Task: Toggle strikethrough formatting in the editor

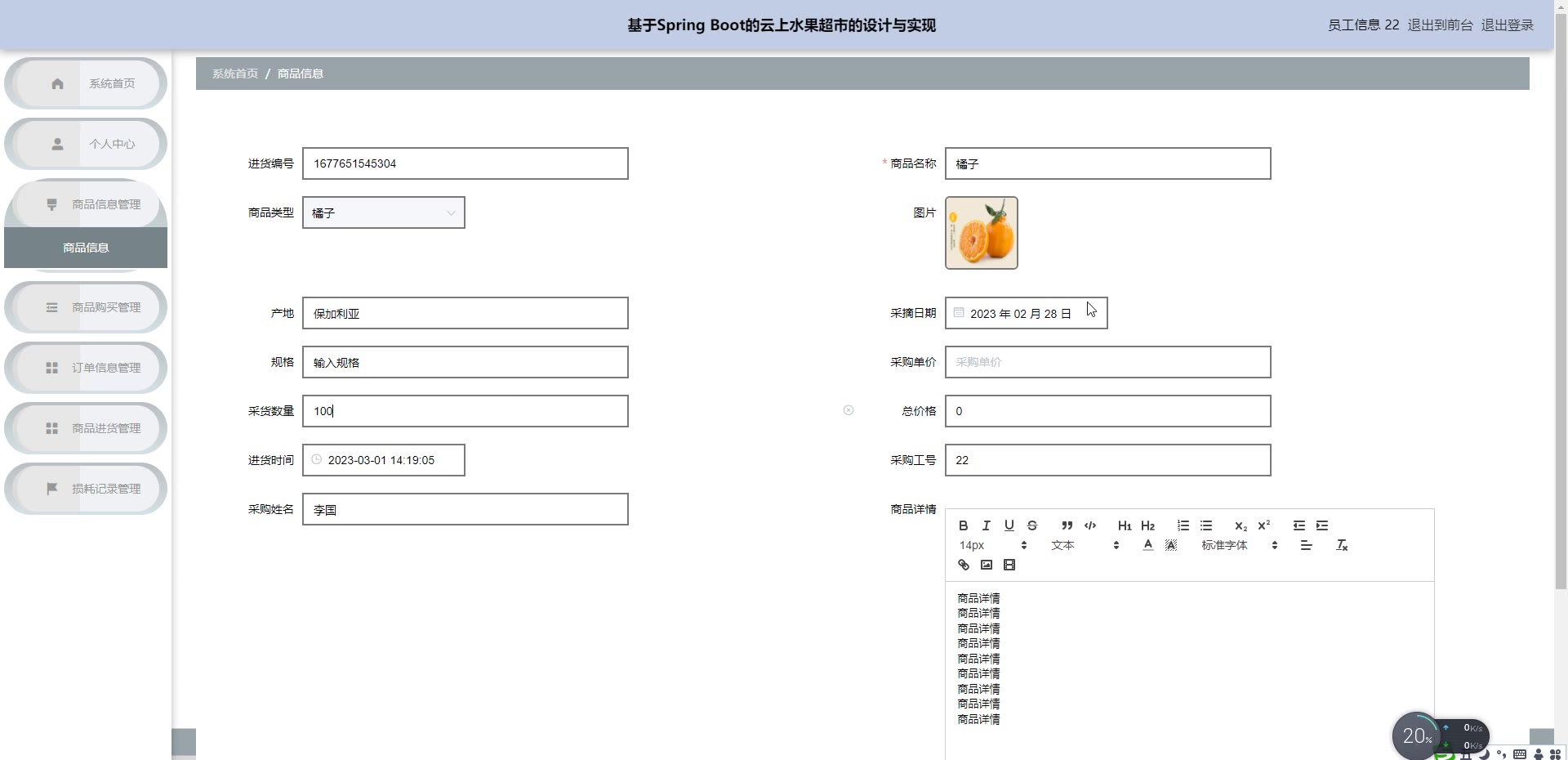Action: coord(1031,525)
